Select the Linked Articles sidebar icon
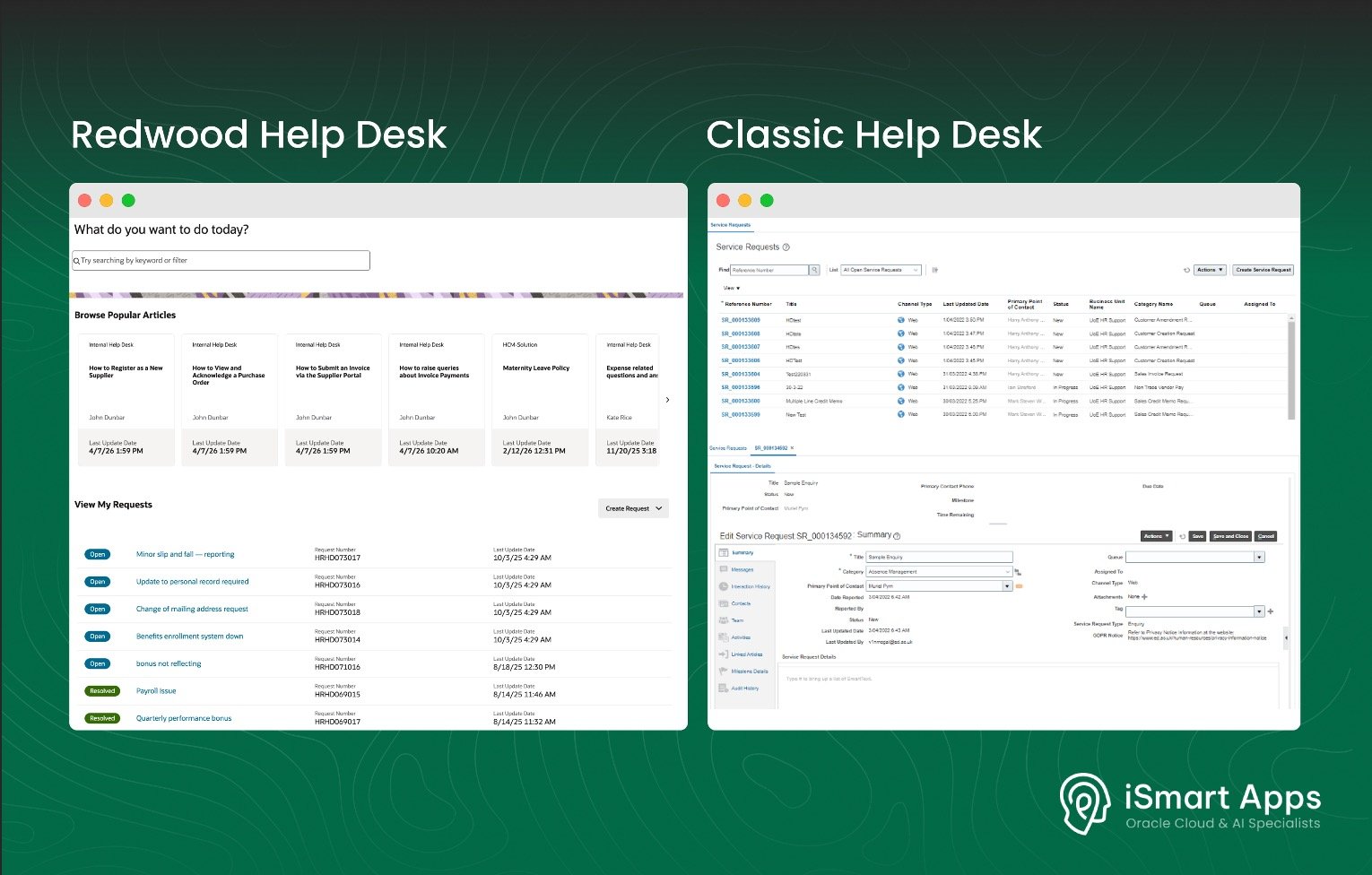The image size is (1372, 875). tap(724, 654)
